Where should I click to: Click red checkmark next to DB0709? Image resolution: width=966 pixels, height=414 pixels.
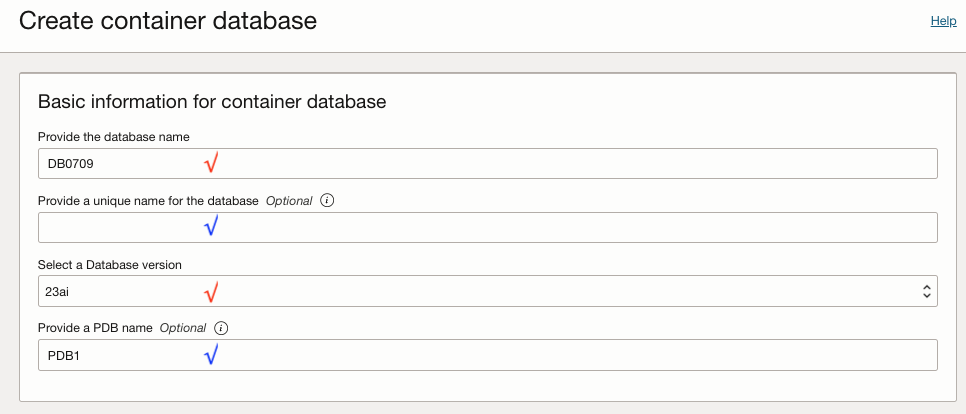pos(211,163)
